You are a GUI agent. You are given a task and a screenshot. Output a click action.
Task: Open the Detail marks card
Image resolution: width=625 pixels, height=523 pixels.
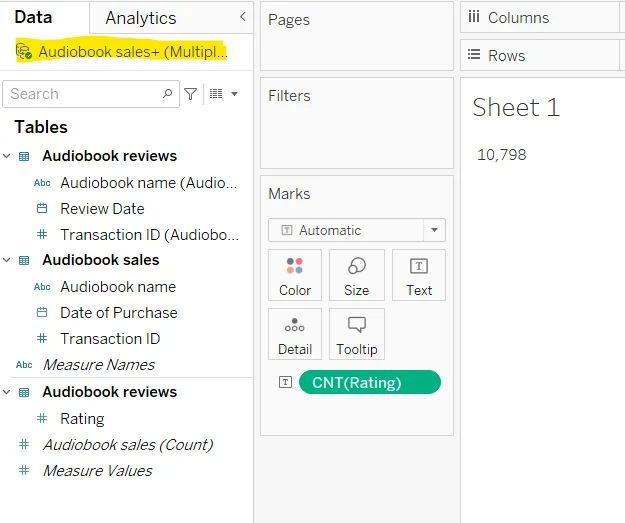tap(295, 334)
